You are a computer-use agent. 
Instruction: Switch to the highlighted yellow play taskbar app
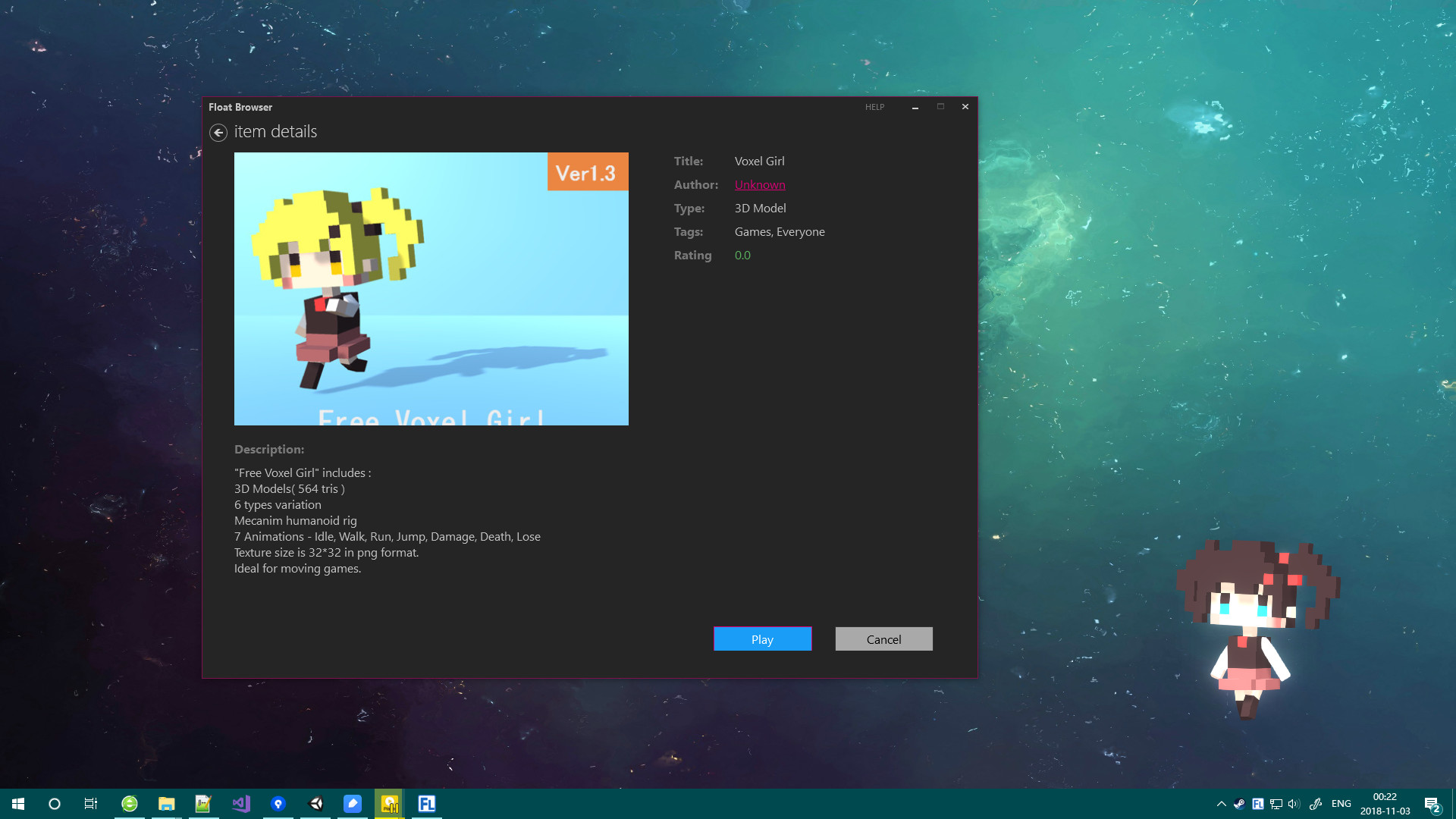click(x=390, y=804)
